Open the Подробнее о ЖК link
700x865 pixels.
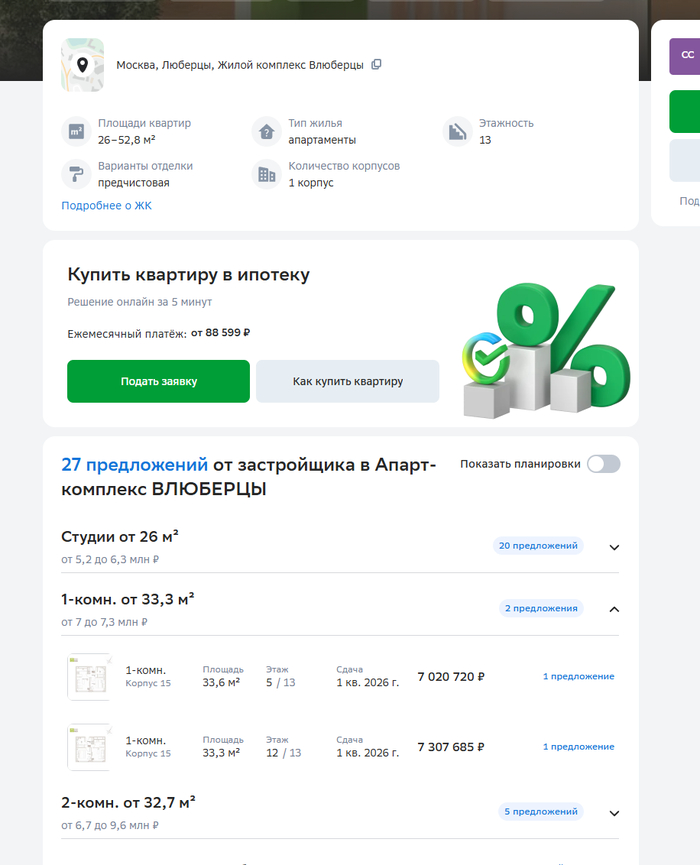tap(106, 205)
